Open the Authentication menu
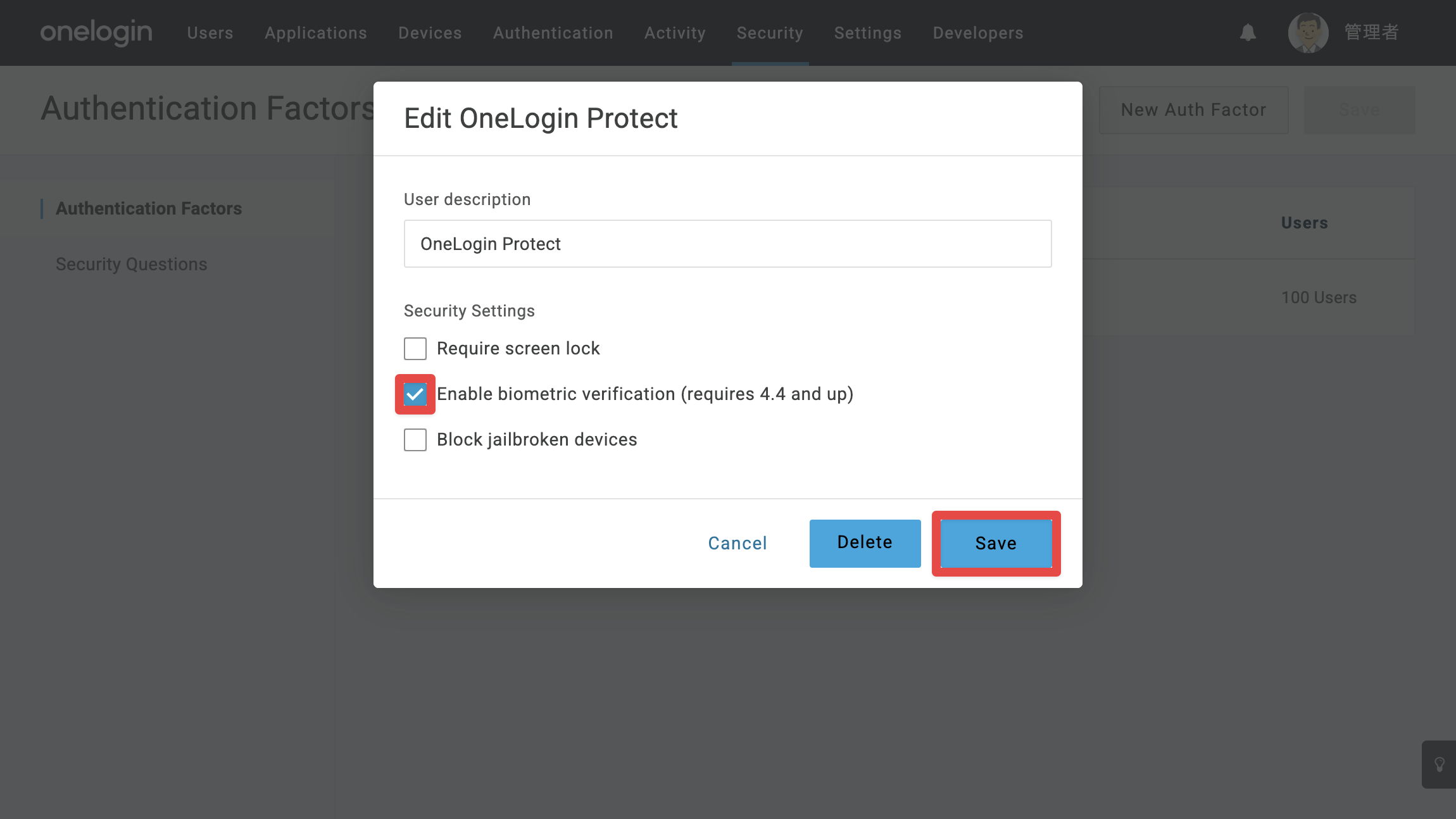Image resolution: width=1456 pixels, height=819 pixels. (x=553, y=33)
